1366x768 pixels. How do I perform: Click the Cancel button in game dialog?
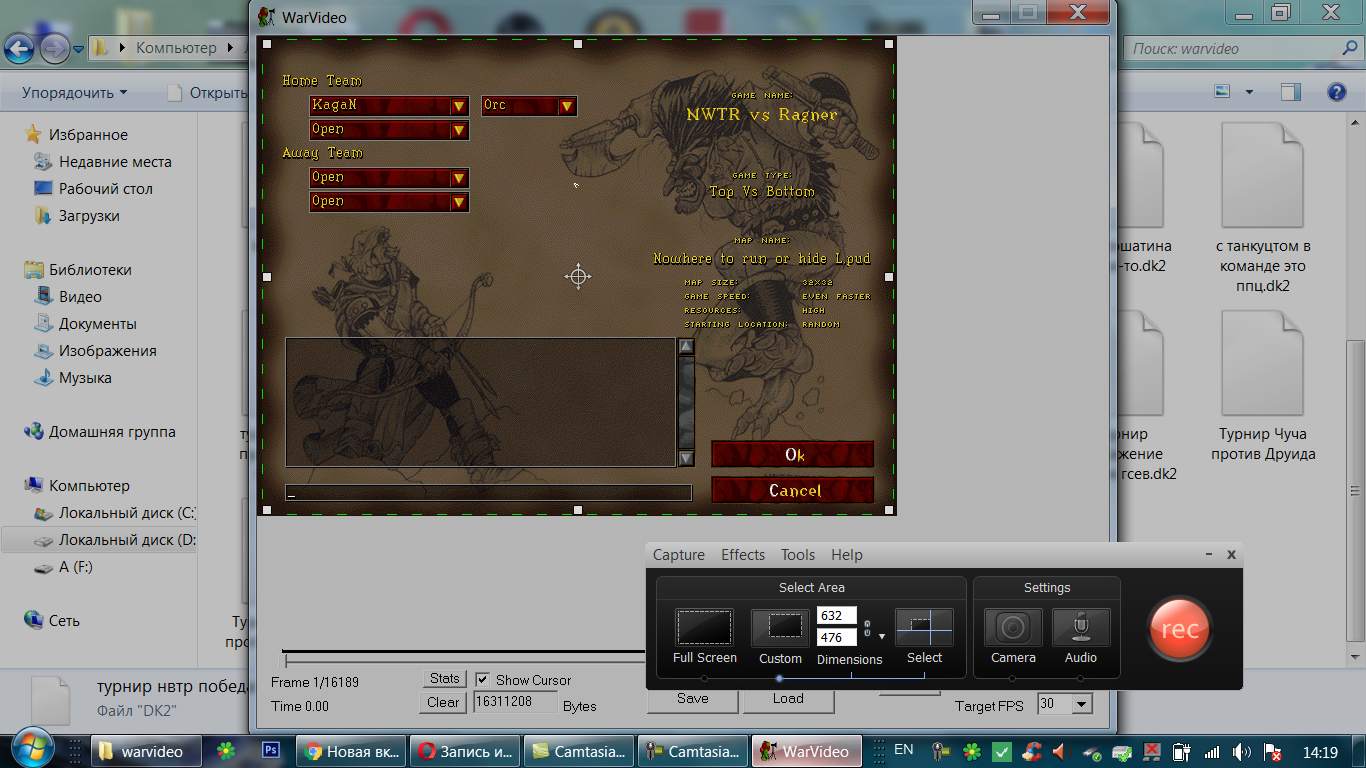(x=793, y=491)
